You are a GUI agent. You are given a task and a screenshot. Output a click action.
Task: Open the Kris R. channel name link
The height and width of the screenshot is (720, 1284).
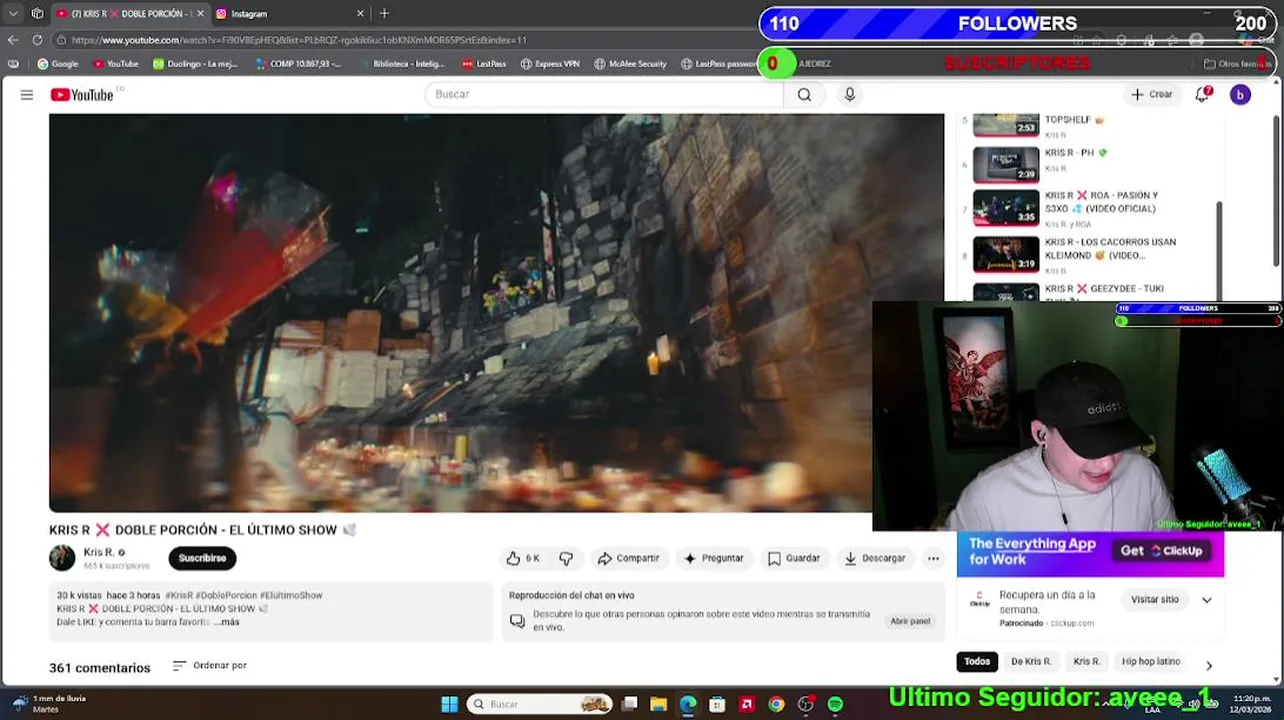[x=98, y=552]
